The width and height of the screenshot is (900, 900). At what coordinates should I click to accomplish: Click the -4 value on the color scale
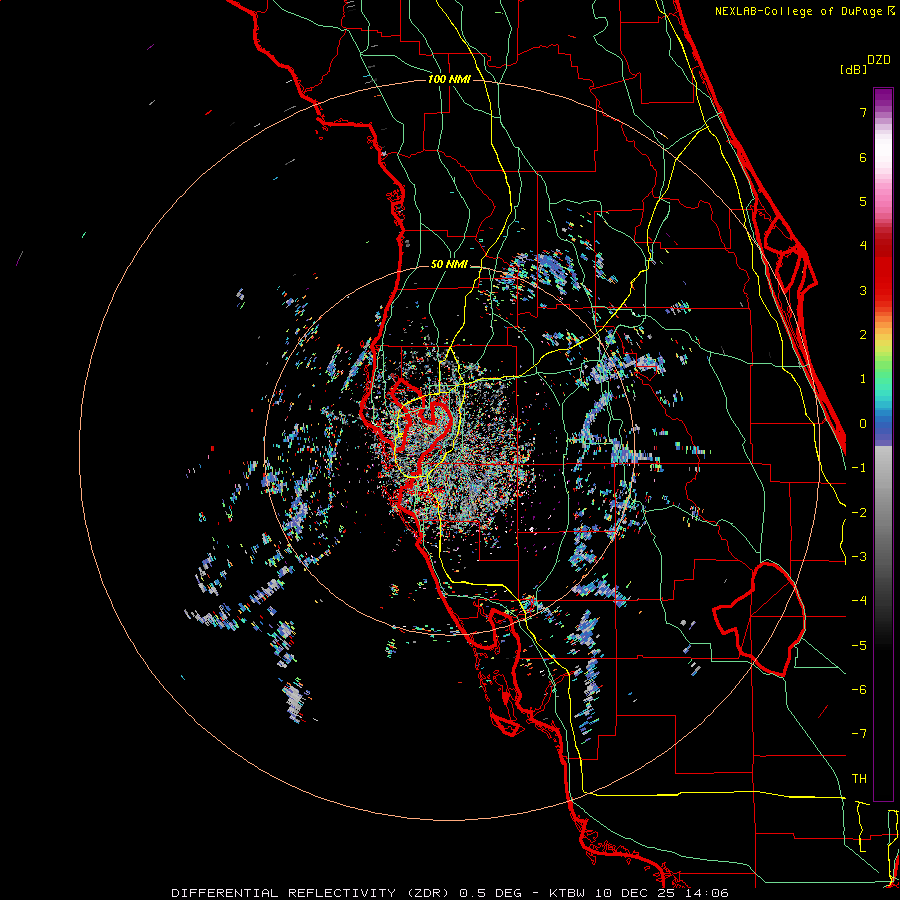(x=860, y=601)
